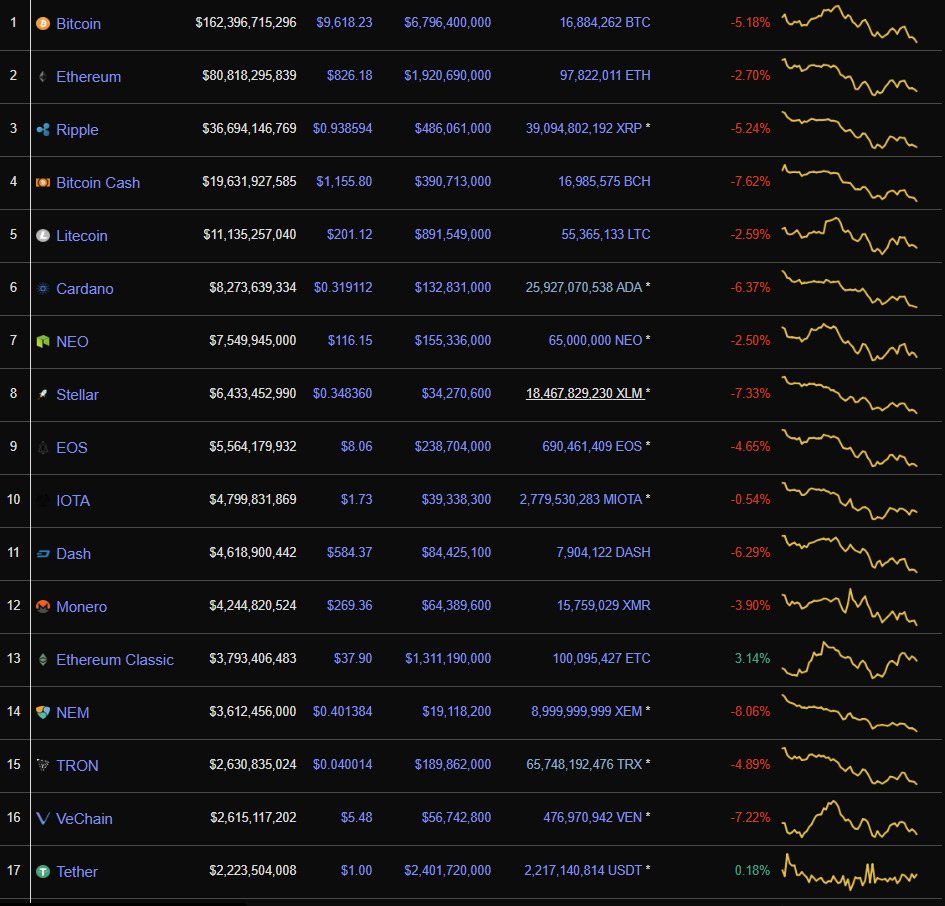
Task: Open the Dash name link
Action: click(x=74, y=554)
